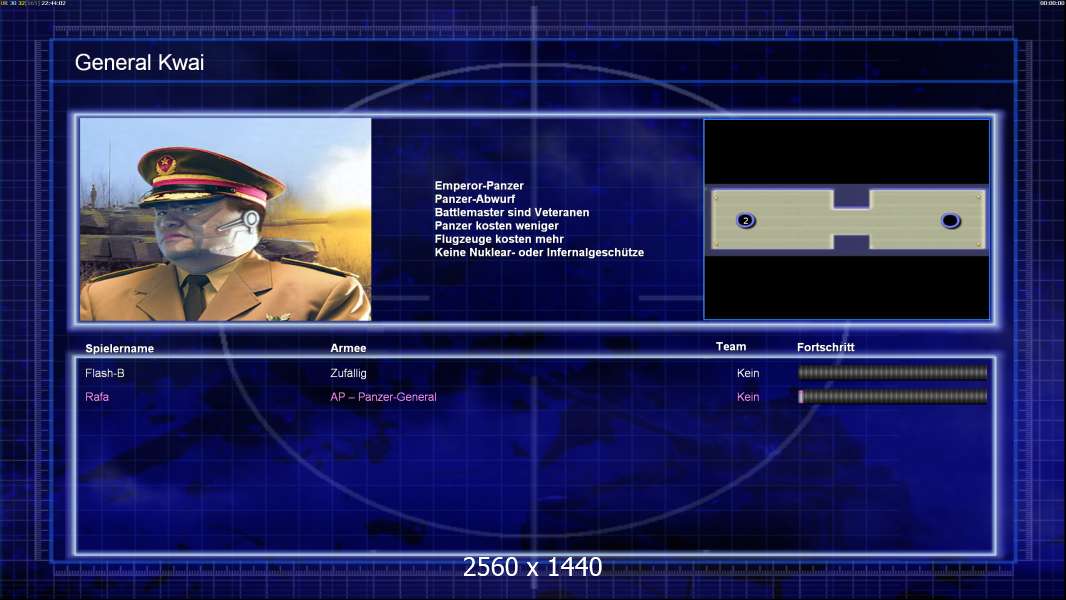This screenshot has height=600, width=1066.
Task: Click the Team column header
Action: coord(731,347)
